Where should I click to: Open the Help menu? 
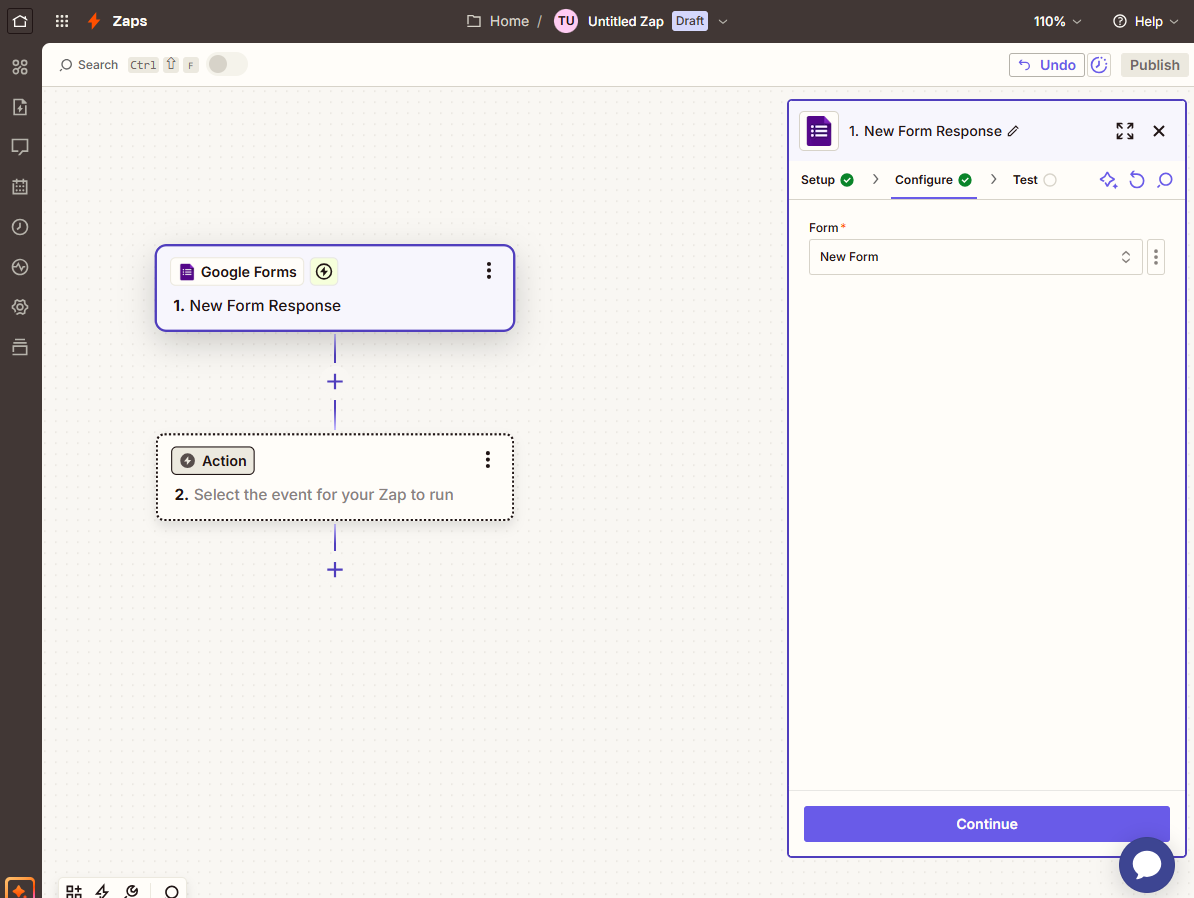click(x=1146, y=21)
